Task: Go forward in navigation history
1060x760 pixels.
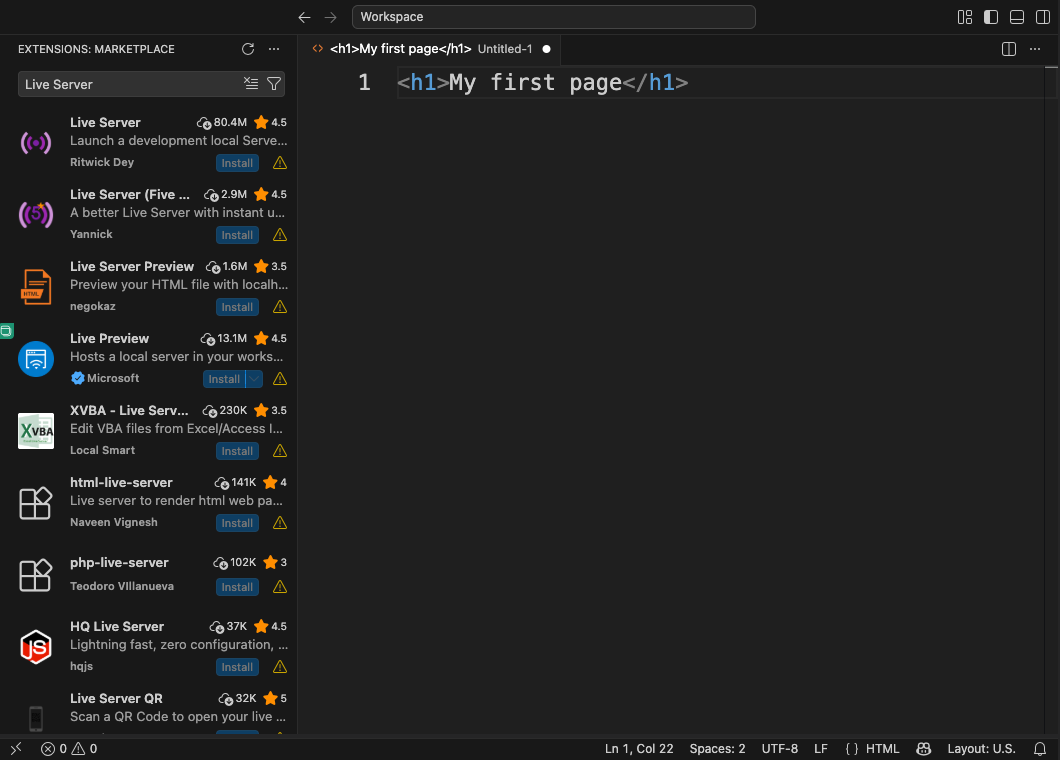Action: (x=331, y=17)
